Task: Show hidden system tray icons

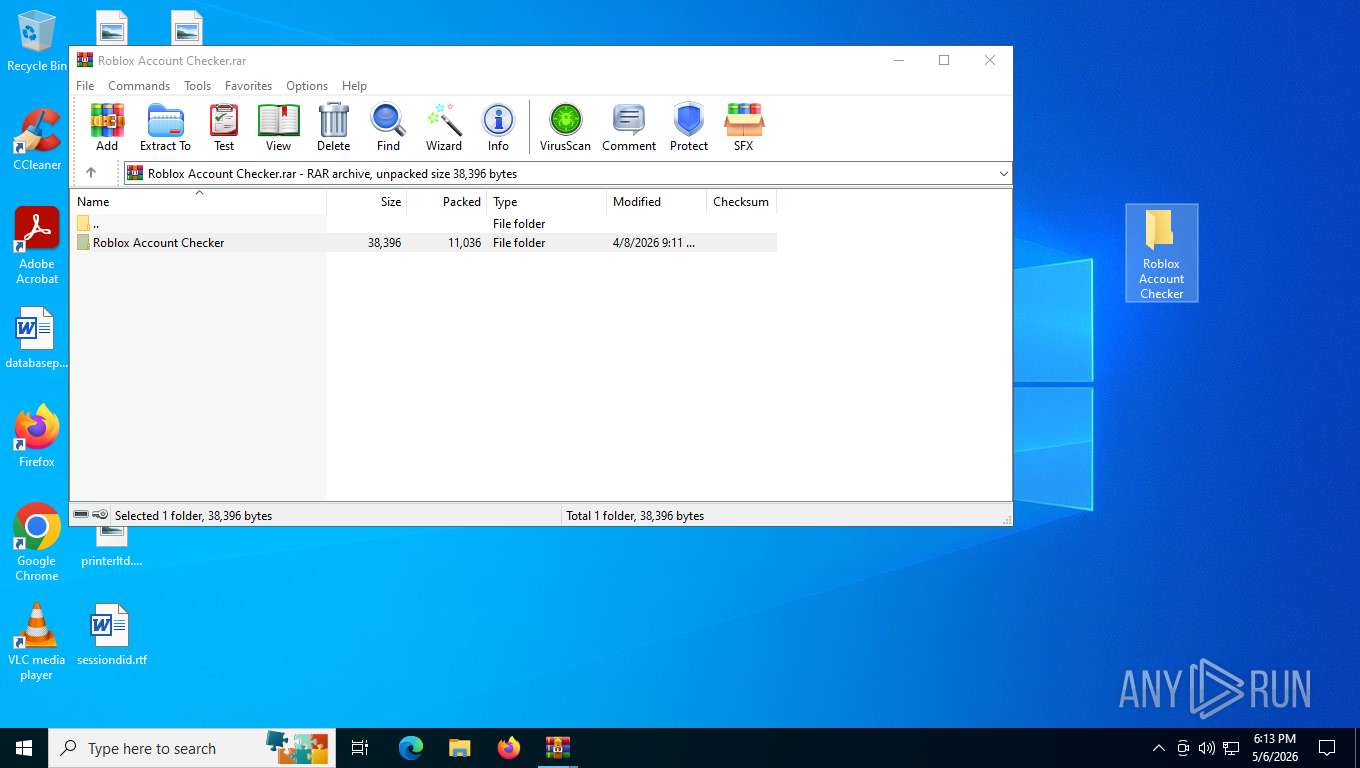Action: click(x=1159, y=748)
